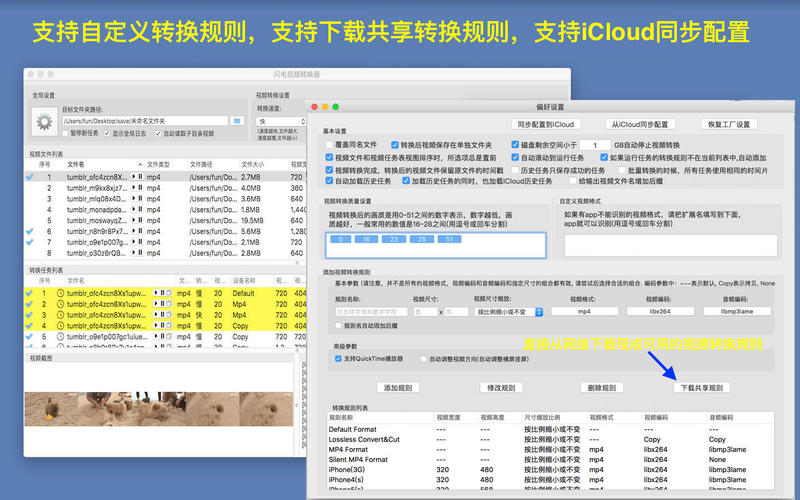
Task: Click the 视频编码 field showing libx264
Action: coord(660,311)
